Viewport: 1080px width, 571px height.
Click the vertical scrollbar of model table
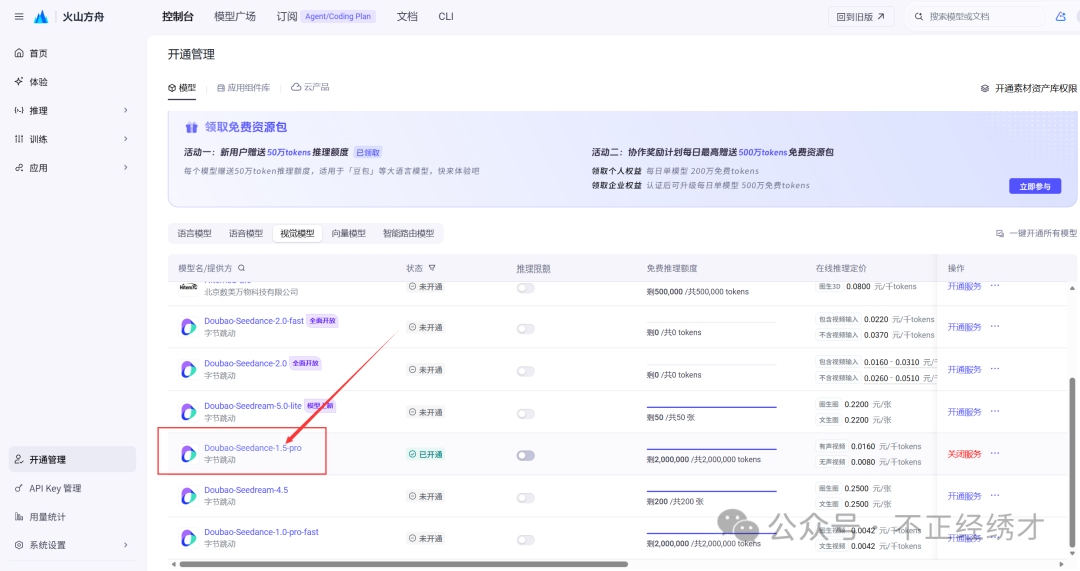point(1072,463)
